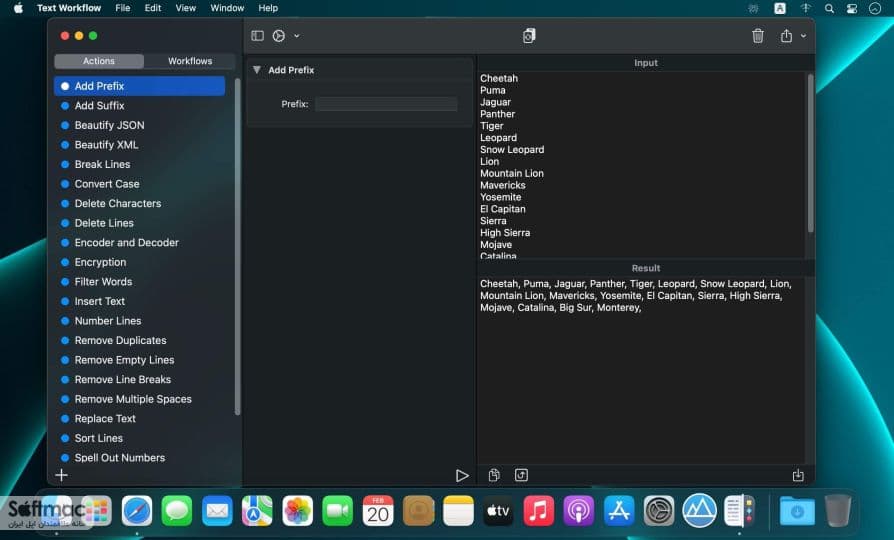This screenshot has height=540, width=894.
Task: Click the Input pane scrollbar
Action: (x=810, y=153)
